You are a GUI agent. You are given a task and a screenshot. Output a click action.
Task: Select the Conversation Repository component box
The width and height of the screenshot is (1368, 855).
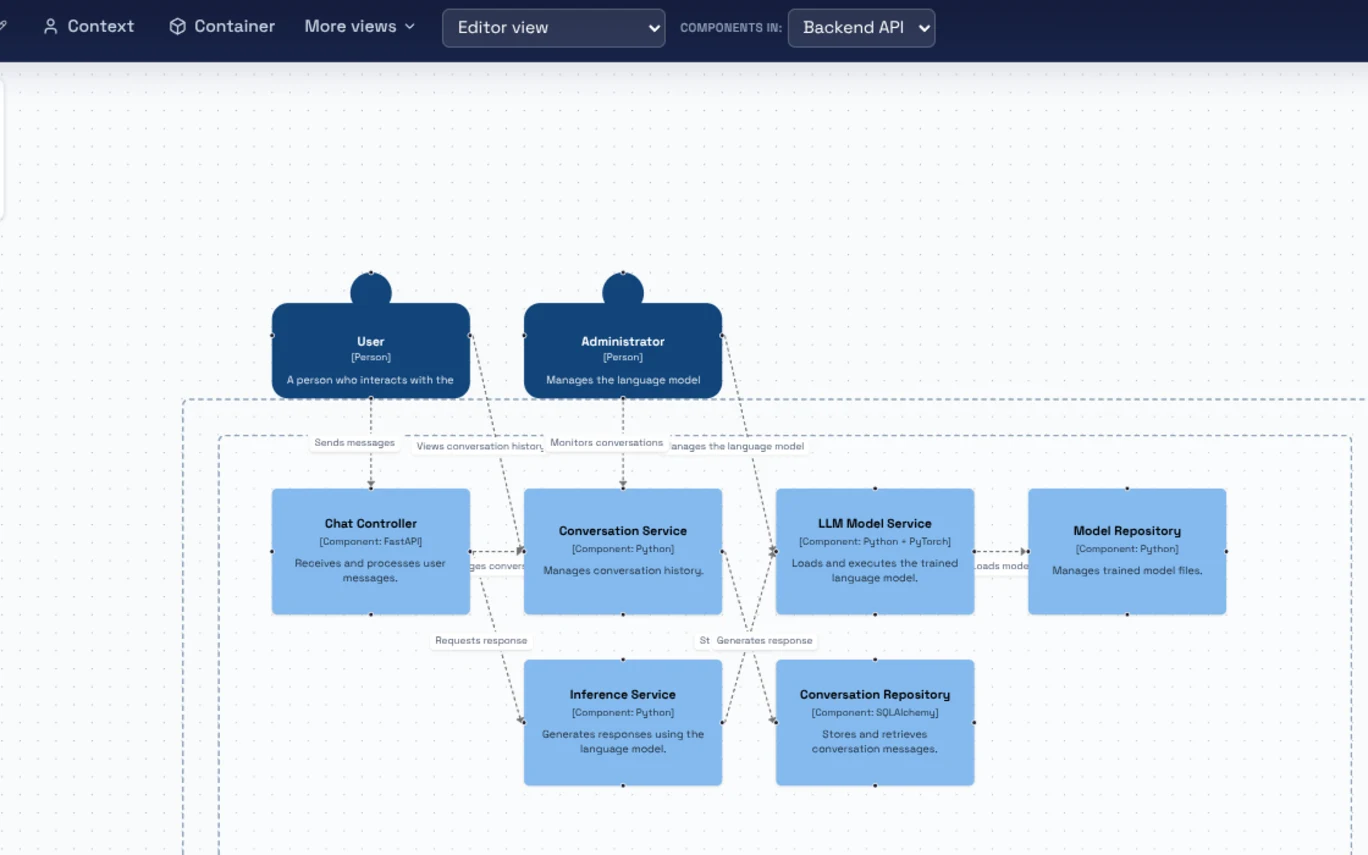tap(875, 722)
